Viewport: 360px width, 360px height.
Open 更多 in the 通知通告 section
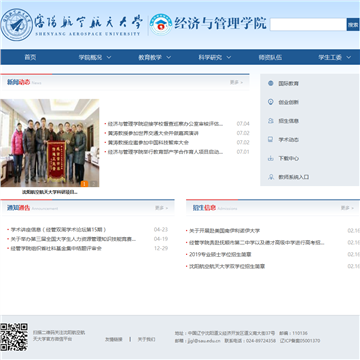(161, 208)
